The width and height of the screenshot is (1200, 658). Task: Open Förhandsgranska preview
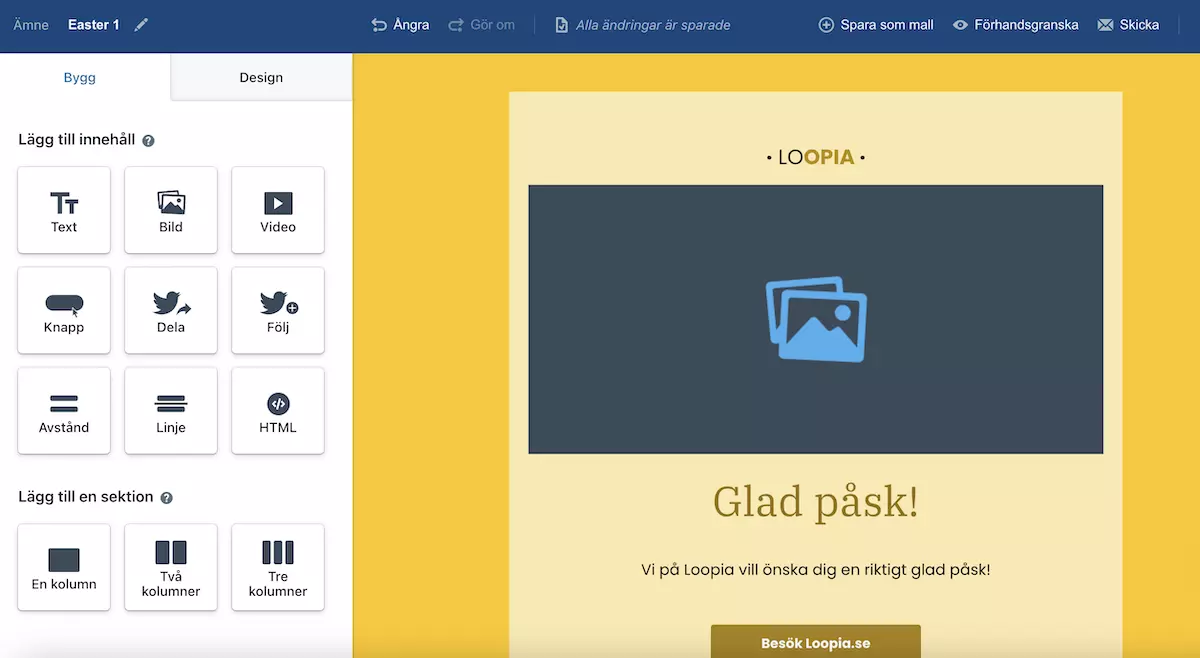click(x=1016, y=25)
